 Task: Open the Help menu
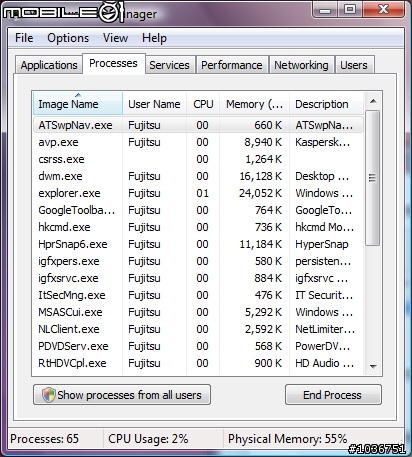(x=154, y=38)
